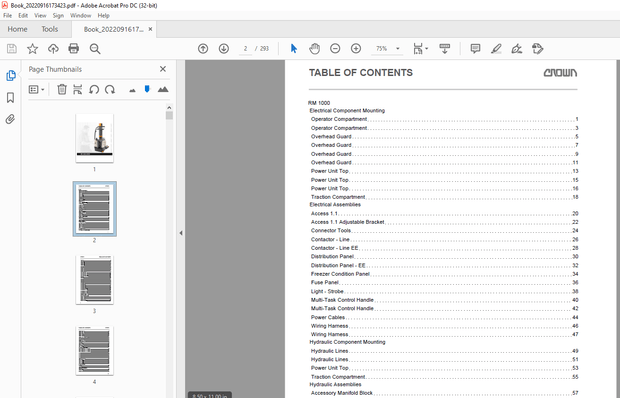Switch to the Tools tab
This screenshot has height=398, width=620.
(50, 29)
